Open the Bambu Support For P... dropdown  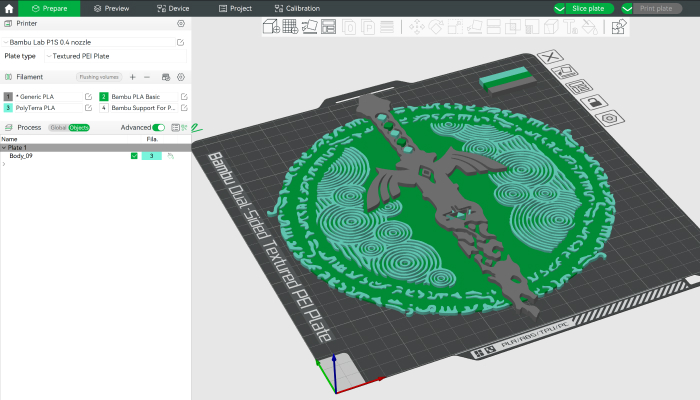144,108
